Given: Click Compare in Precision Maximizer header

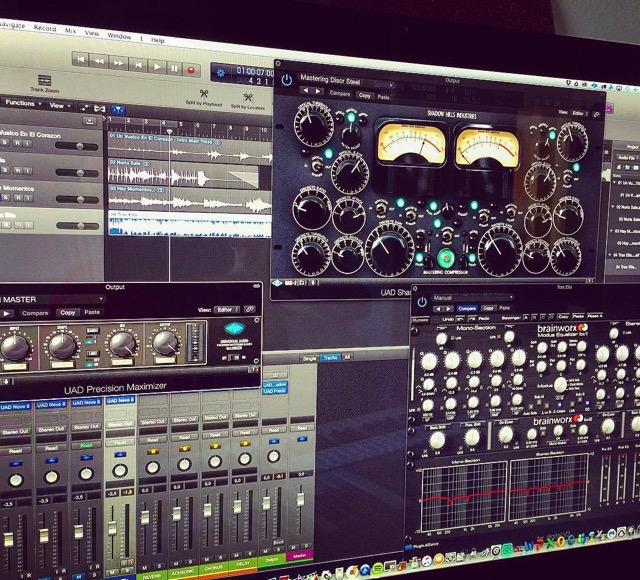Looking at the screenshot, I should tap(35, 313).
